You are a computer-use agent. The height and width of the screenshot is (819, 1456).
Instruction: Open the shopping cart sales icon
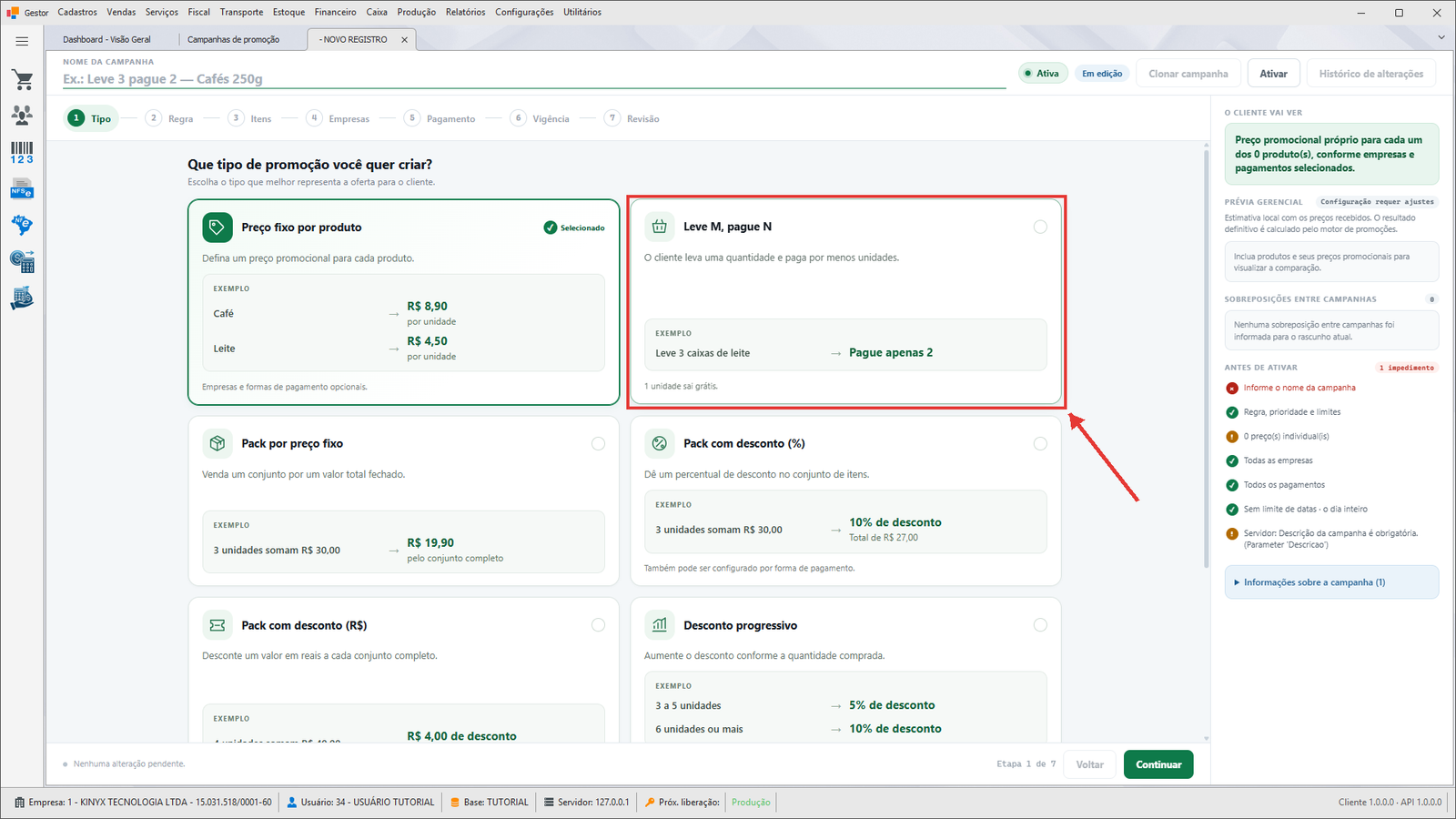[x=22, y=80]
